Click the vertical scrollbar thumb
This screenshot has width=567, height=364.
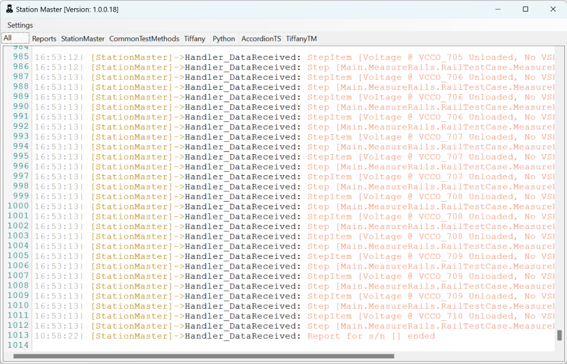tap(559, 335)
